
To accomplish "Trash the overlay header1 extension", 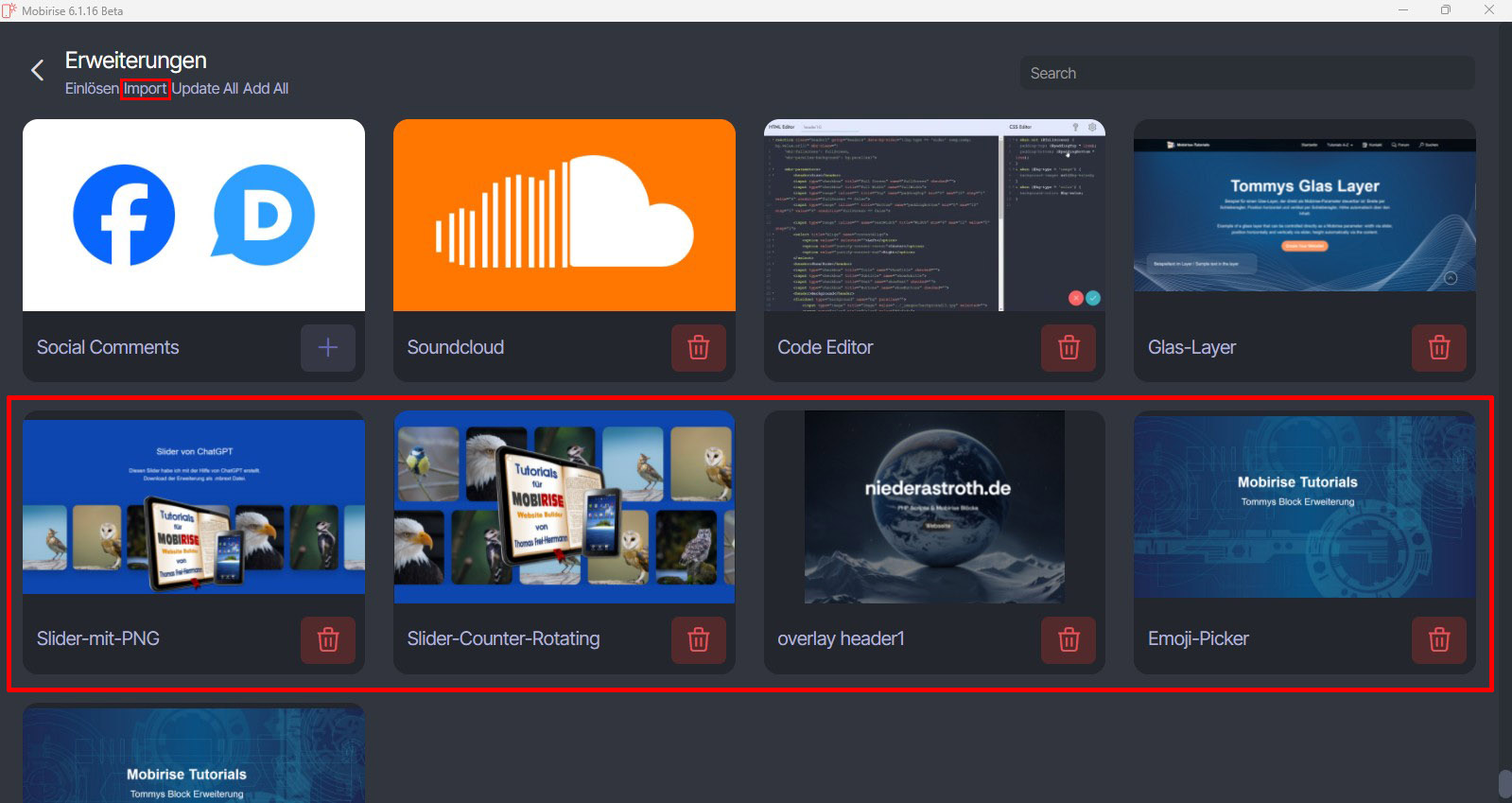I will (x=1069, y=639).
